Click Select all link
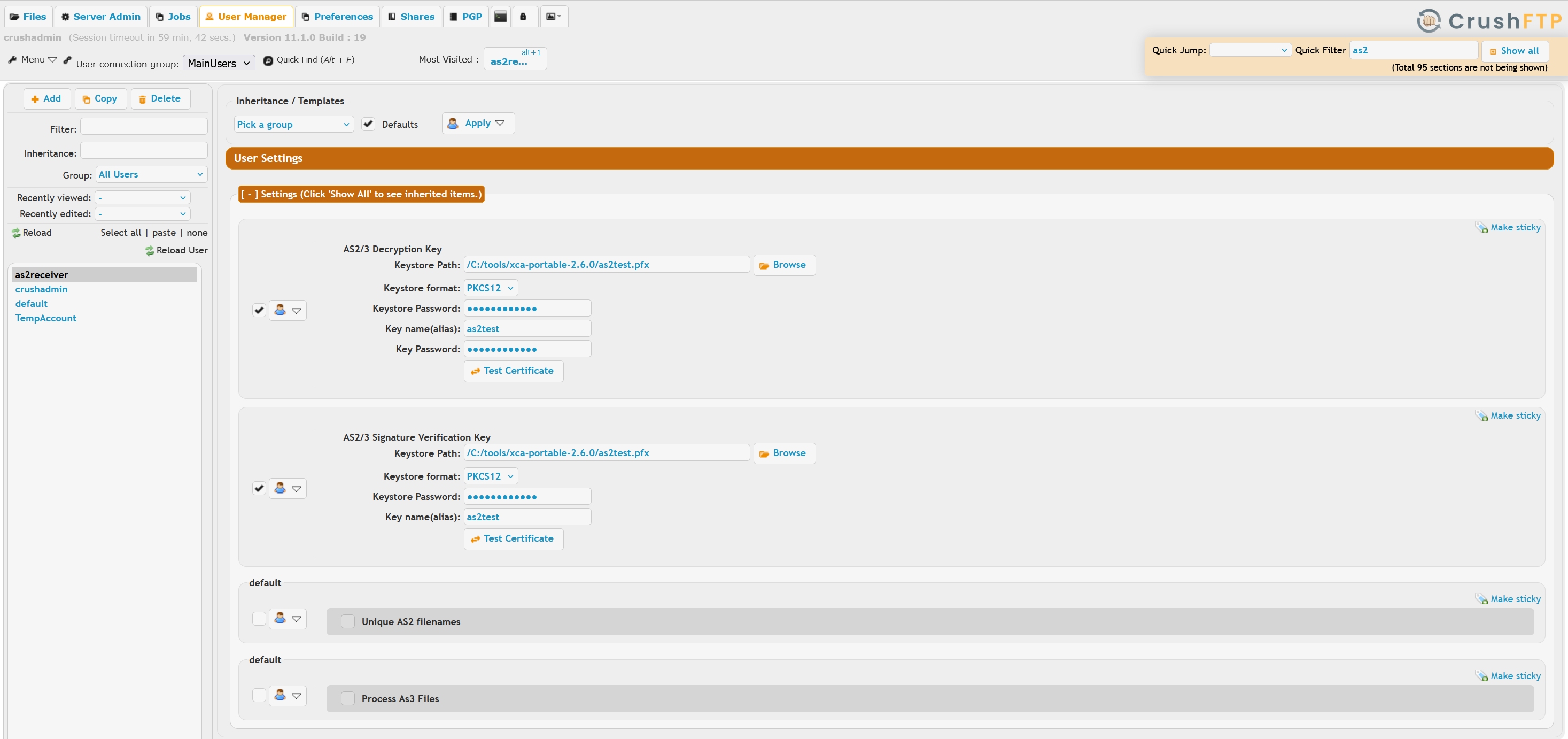1568x739 pixels. (135, 233)
